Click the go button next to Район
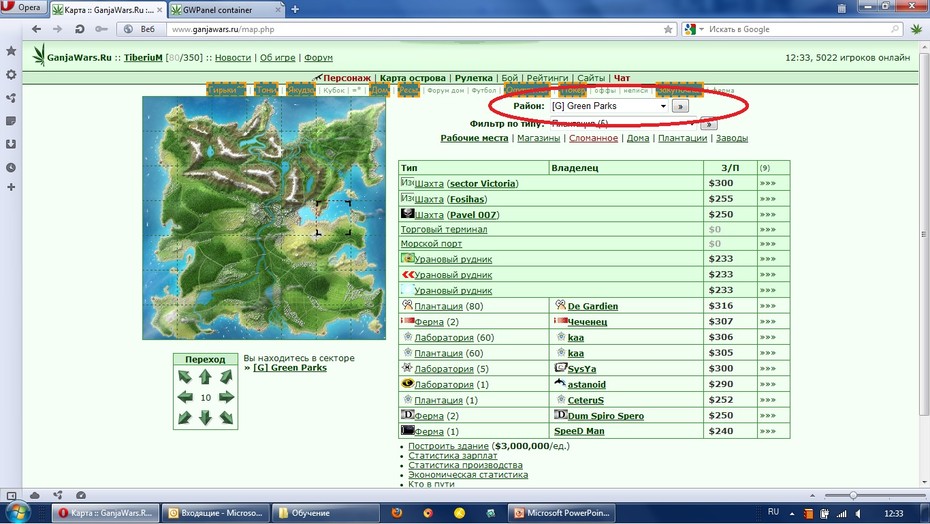The width and height of the screenshot is (930, 524). tap(680, 106)
